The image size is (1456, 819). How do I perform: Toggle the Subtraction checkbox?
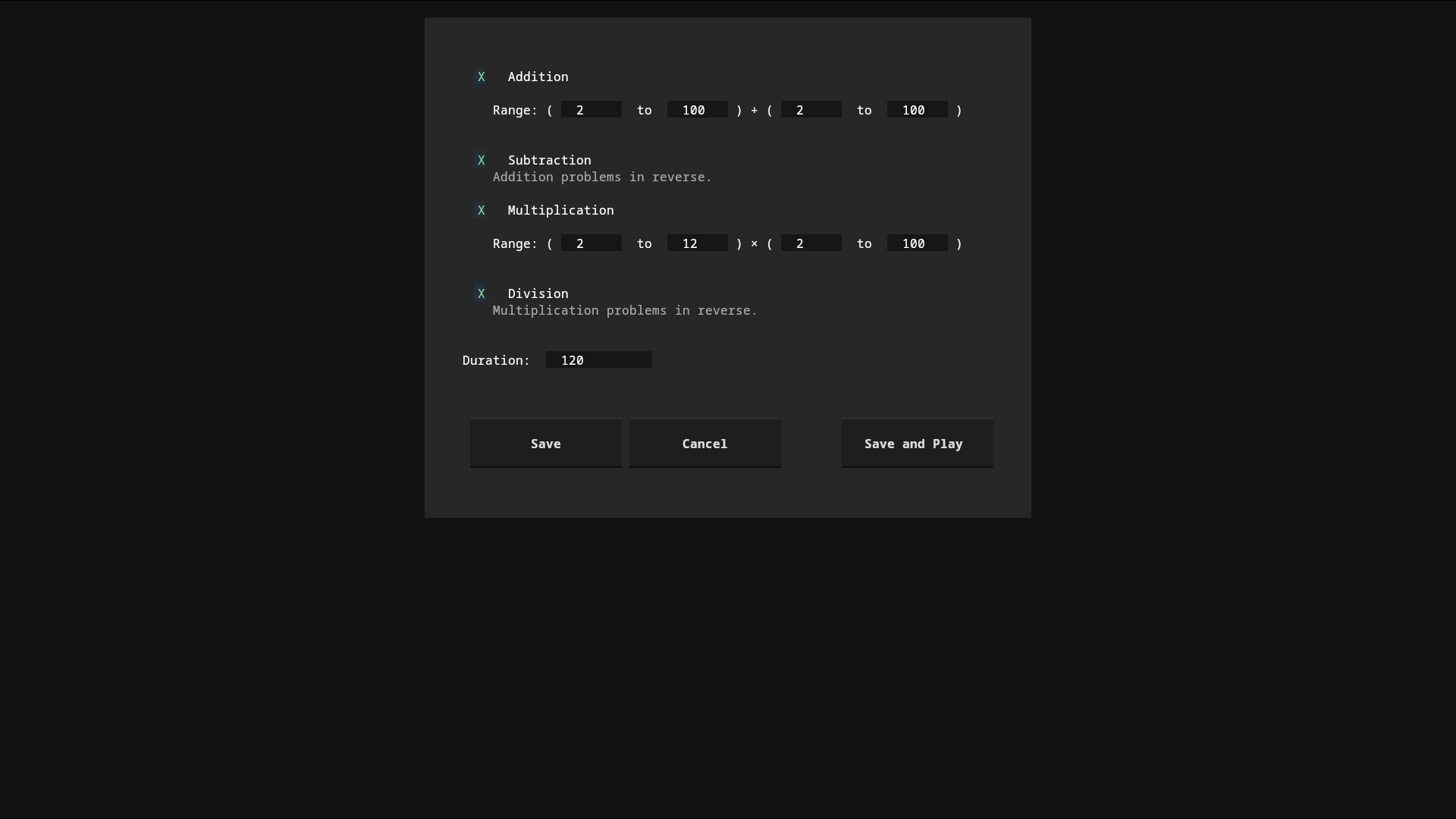click(481, 160)
